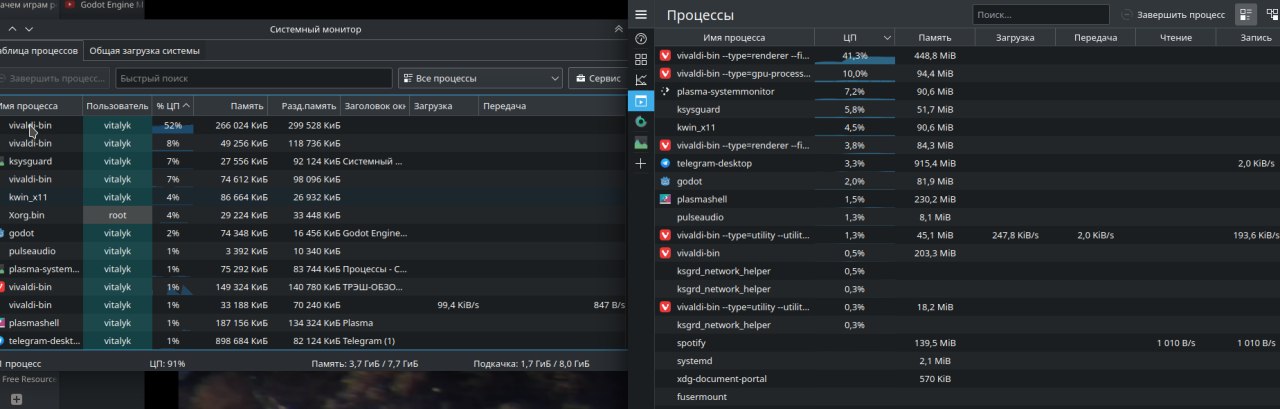Switch to Таблица процессов tab

click(x=40, y=50)
